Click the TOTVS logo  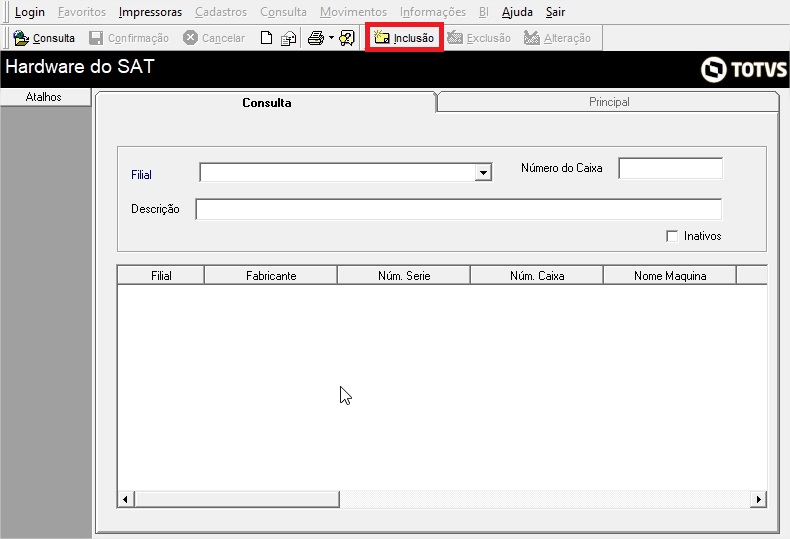point(744,70)
